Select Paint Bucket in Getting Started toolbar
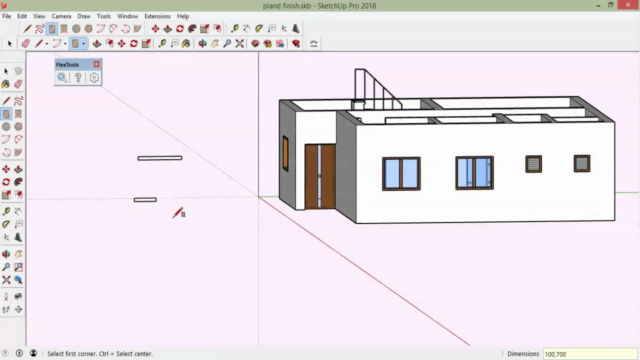Screen dimensions: 640x360 point(186,43)
